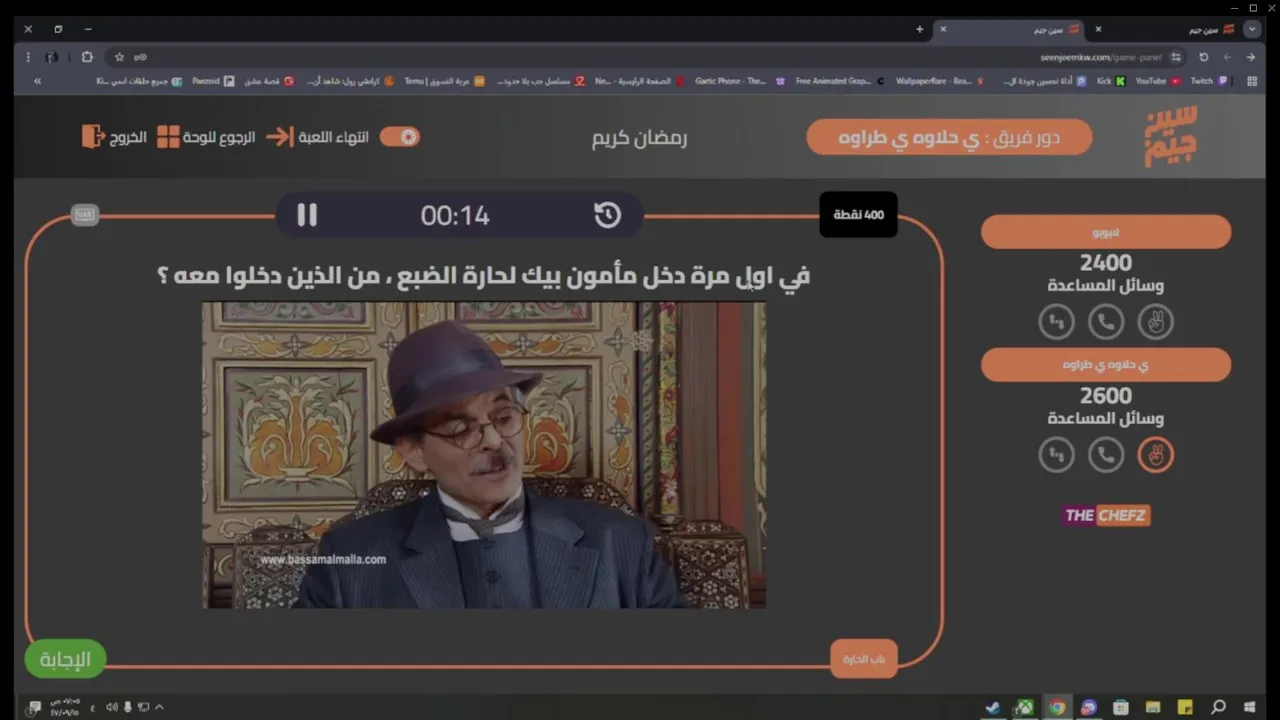Open Chrome profile avatar

(52, 57)
